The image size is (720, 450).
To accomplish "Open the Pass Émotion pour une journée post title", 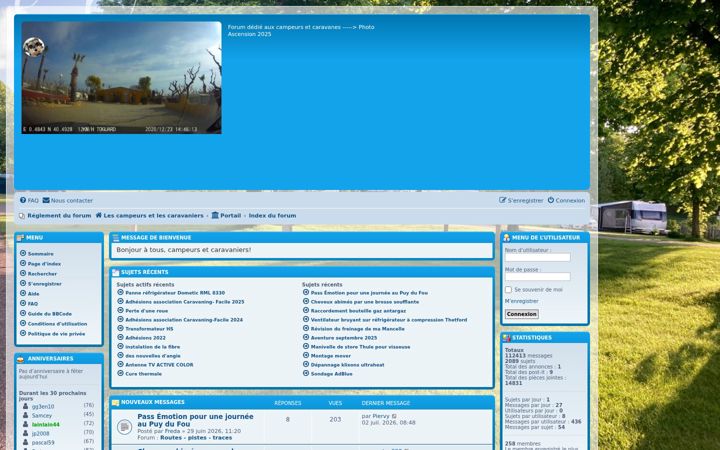I will coord(195,420).
